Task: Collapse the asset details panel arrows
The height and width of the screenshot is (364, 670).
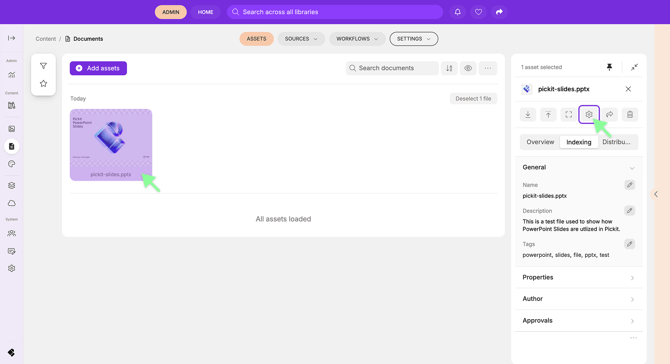Action: tap(635, 67)
